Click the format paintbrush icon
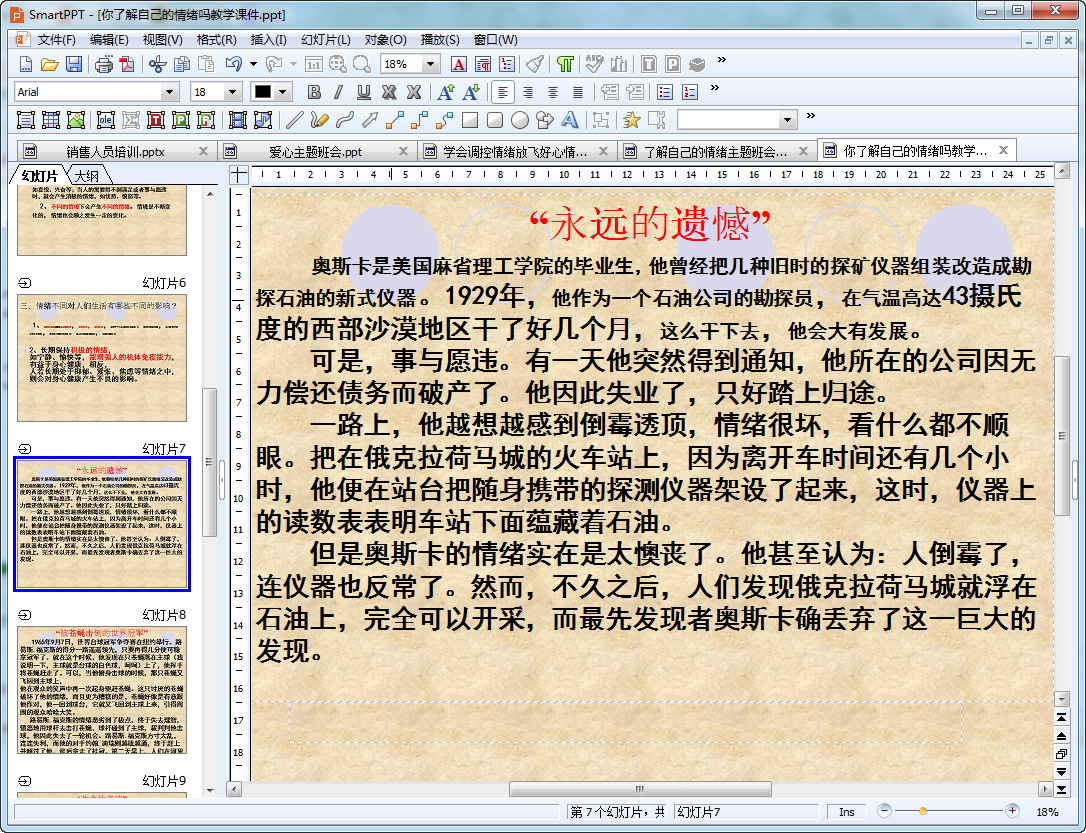Viewport: 1086px width, 833px height. [x=535, y=64]
